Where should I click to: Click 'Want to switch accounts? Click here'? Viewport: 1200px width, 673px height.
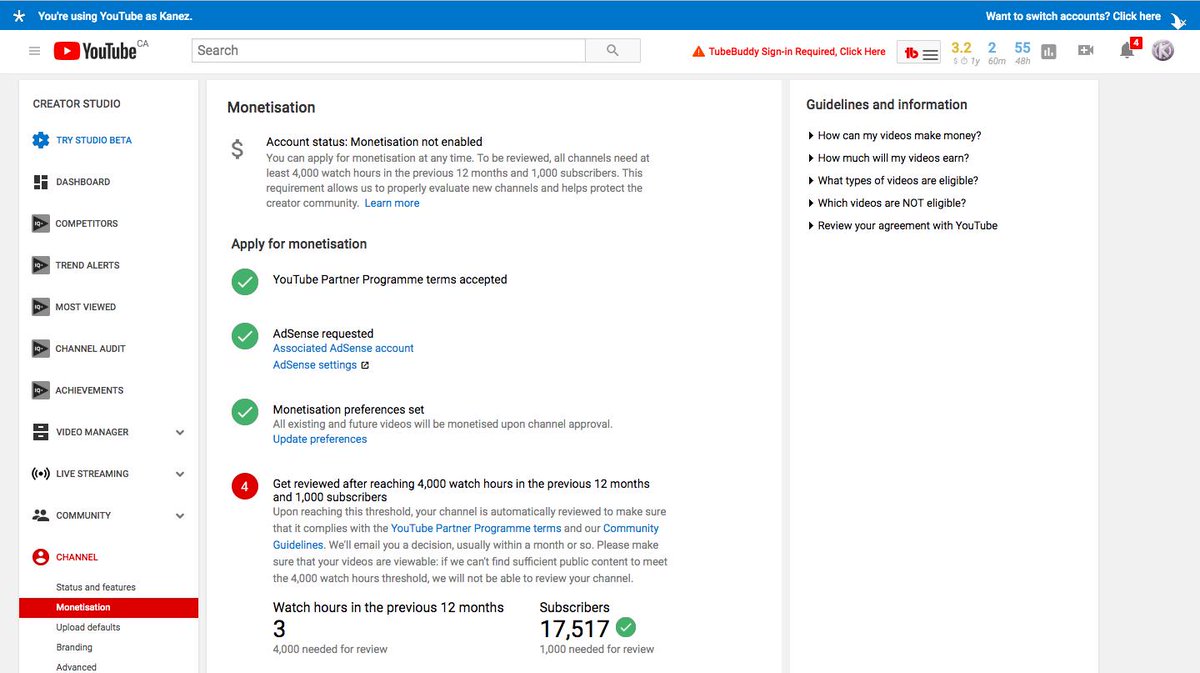tap(1073, 17)
